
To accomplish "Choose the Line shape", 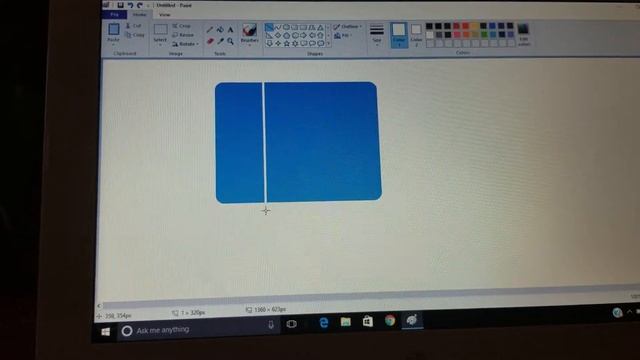I will [269, 27].
